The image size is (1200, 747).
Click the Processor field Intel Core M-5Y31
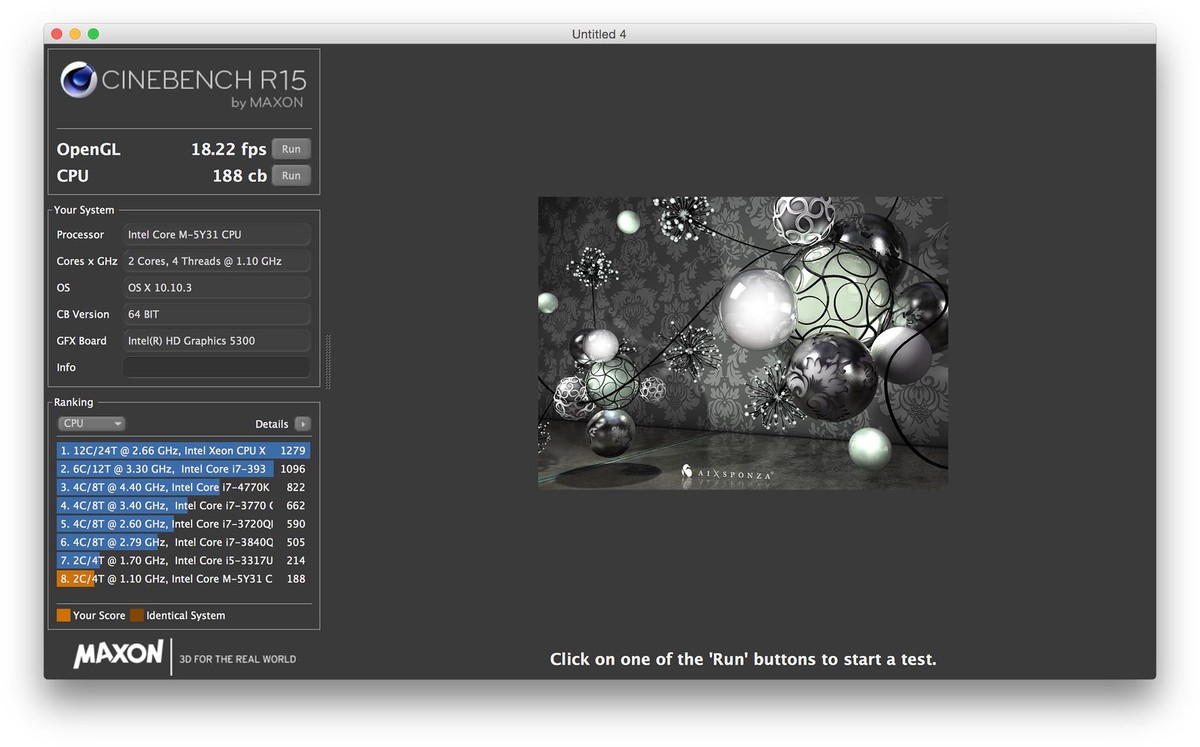point(217,235)
